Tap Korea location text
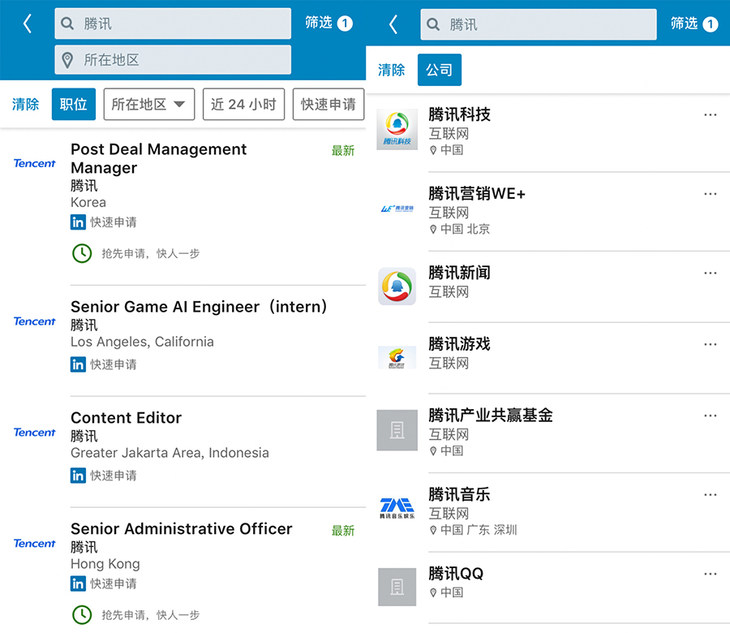The height and width of the screenshot is (633, 730). (x=88, y=202)
